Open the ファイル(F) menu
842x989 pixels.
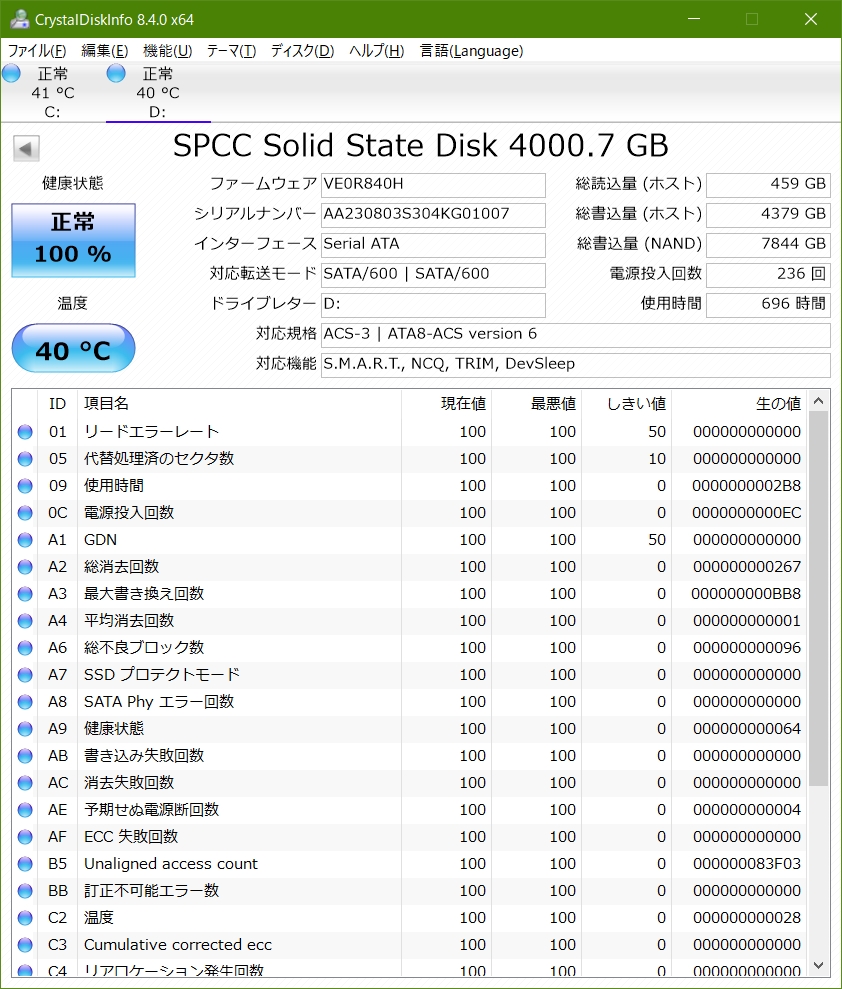tap(37, 51)
